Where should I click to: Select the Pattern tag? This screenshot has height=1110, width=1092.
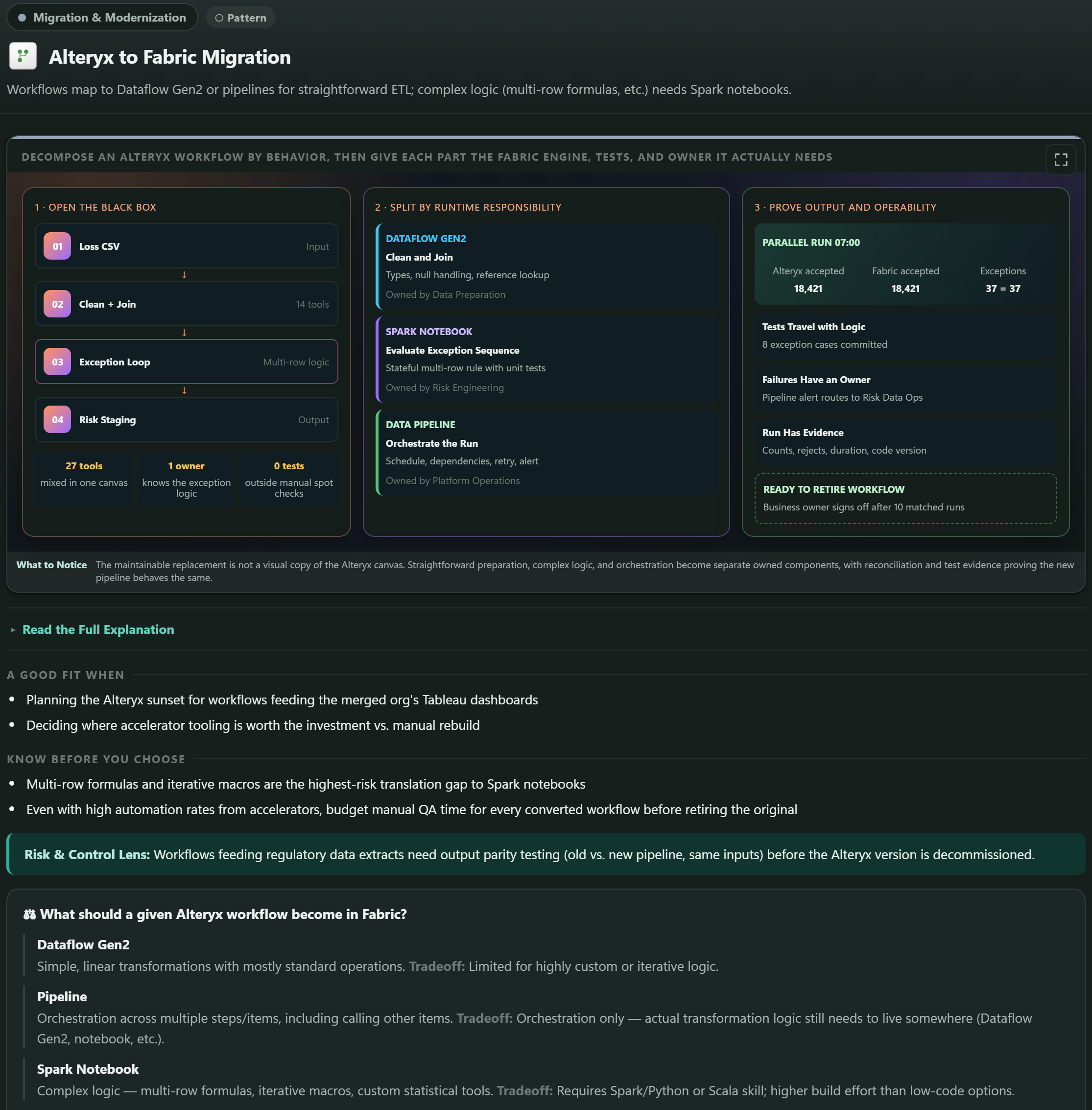pyautogui.click(x=240, y=18)
